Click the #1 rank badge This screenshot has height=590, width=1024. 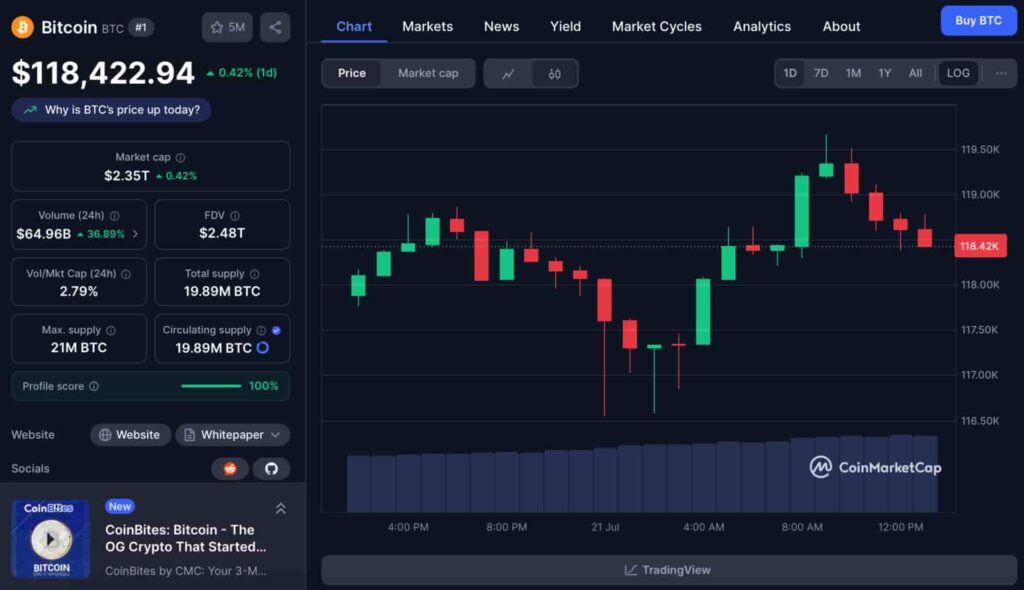pyautogui.click(x=141, y=27)
